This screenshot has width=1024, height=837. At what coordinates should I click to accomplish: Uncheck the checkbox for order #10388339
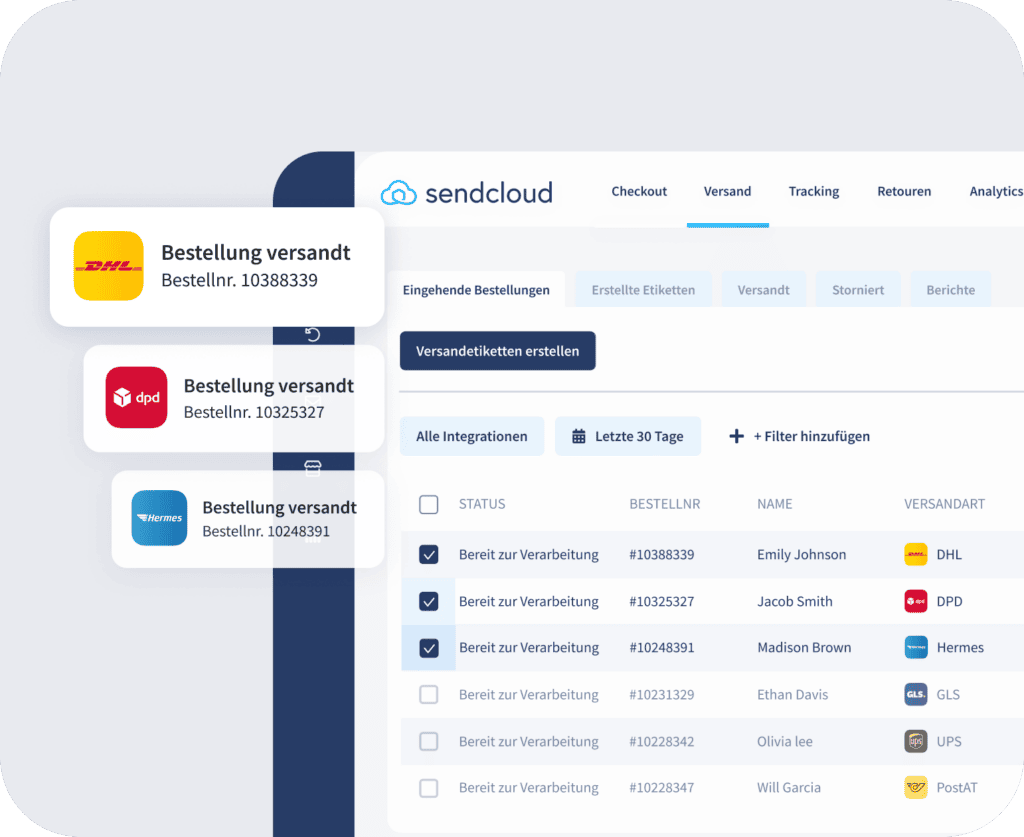click(429, 555)
